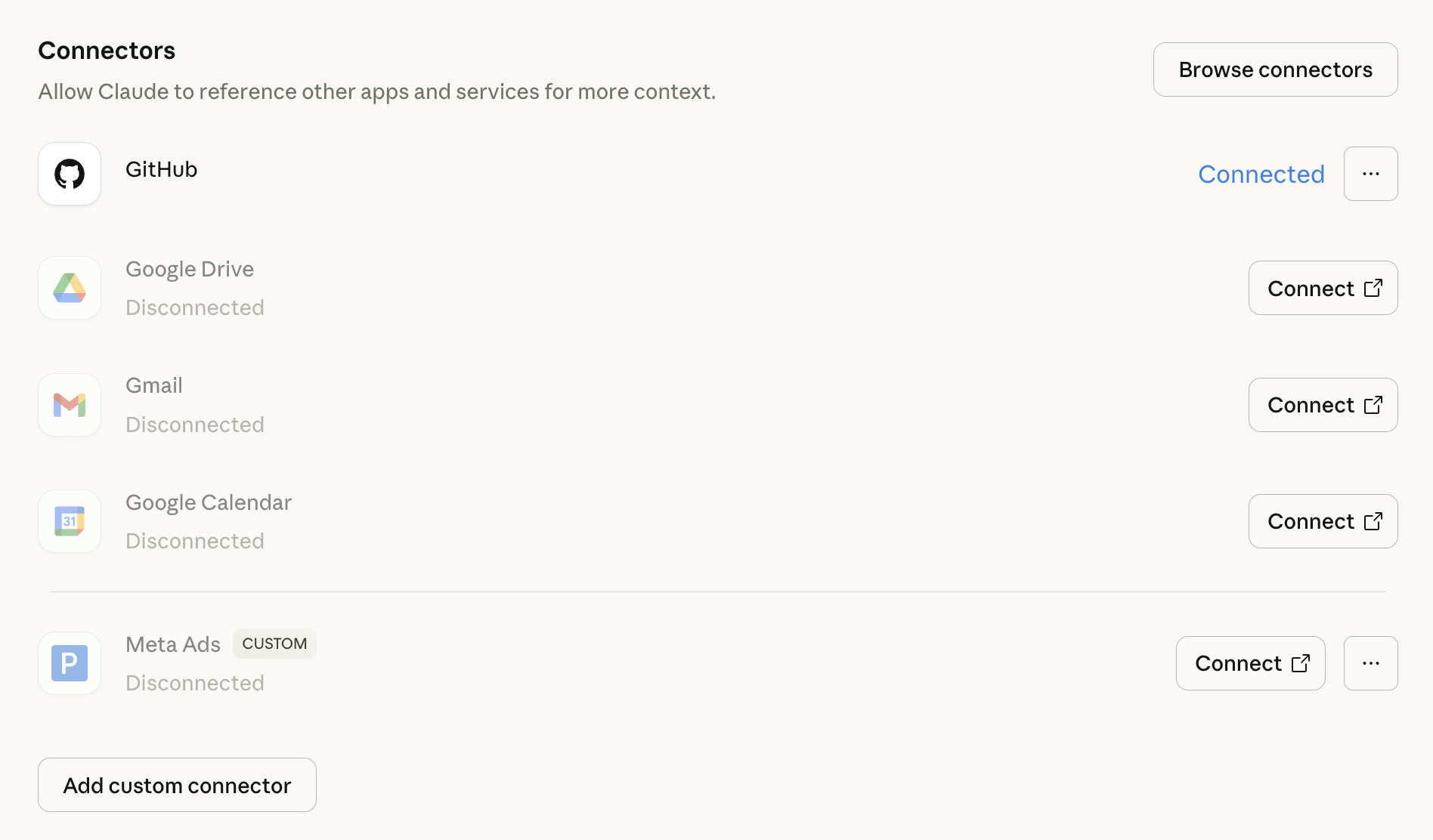
Task: Click the Meta Ads connector icon
Action: [69, 663]
